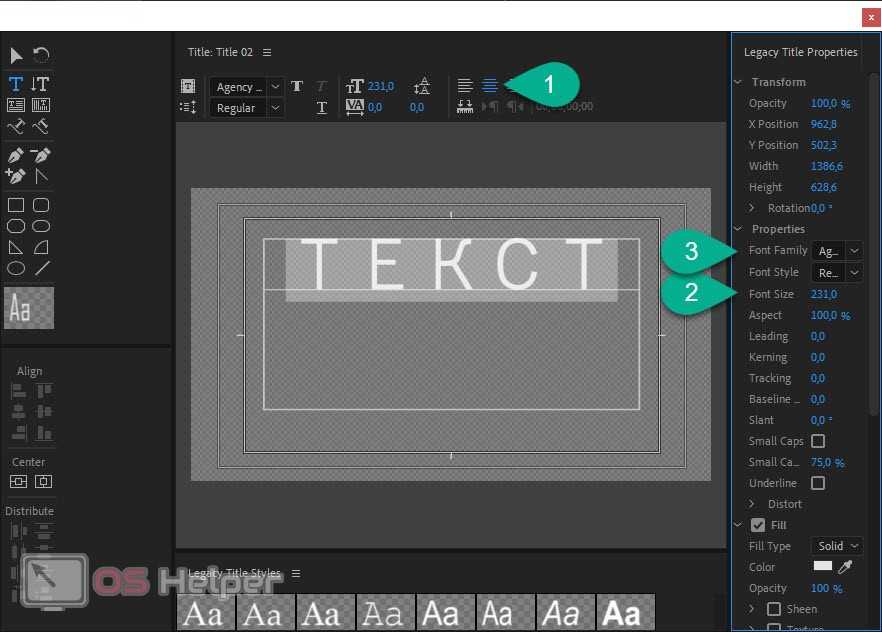Click the Bold text button in toolbar
The height and width of the screenshot is (632, 882).
[297, 87]
